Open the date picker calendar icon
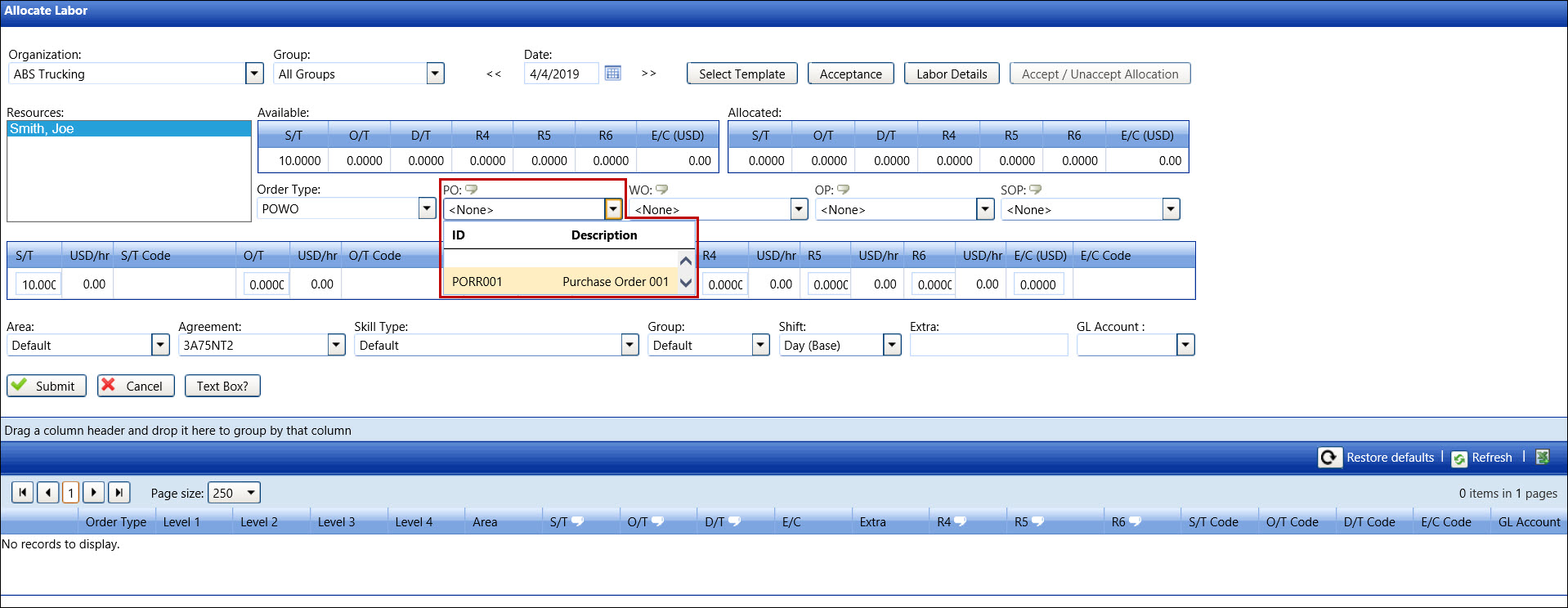This screenshot has width=1568, height=608. click(x=612, y=74)
